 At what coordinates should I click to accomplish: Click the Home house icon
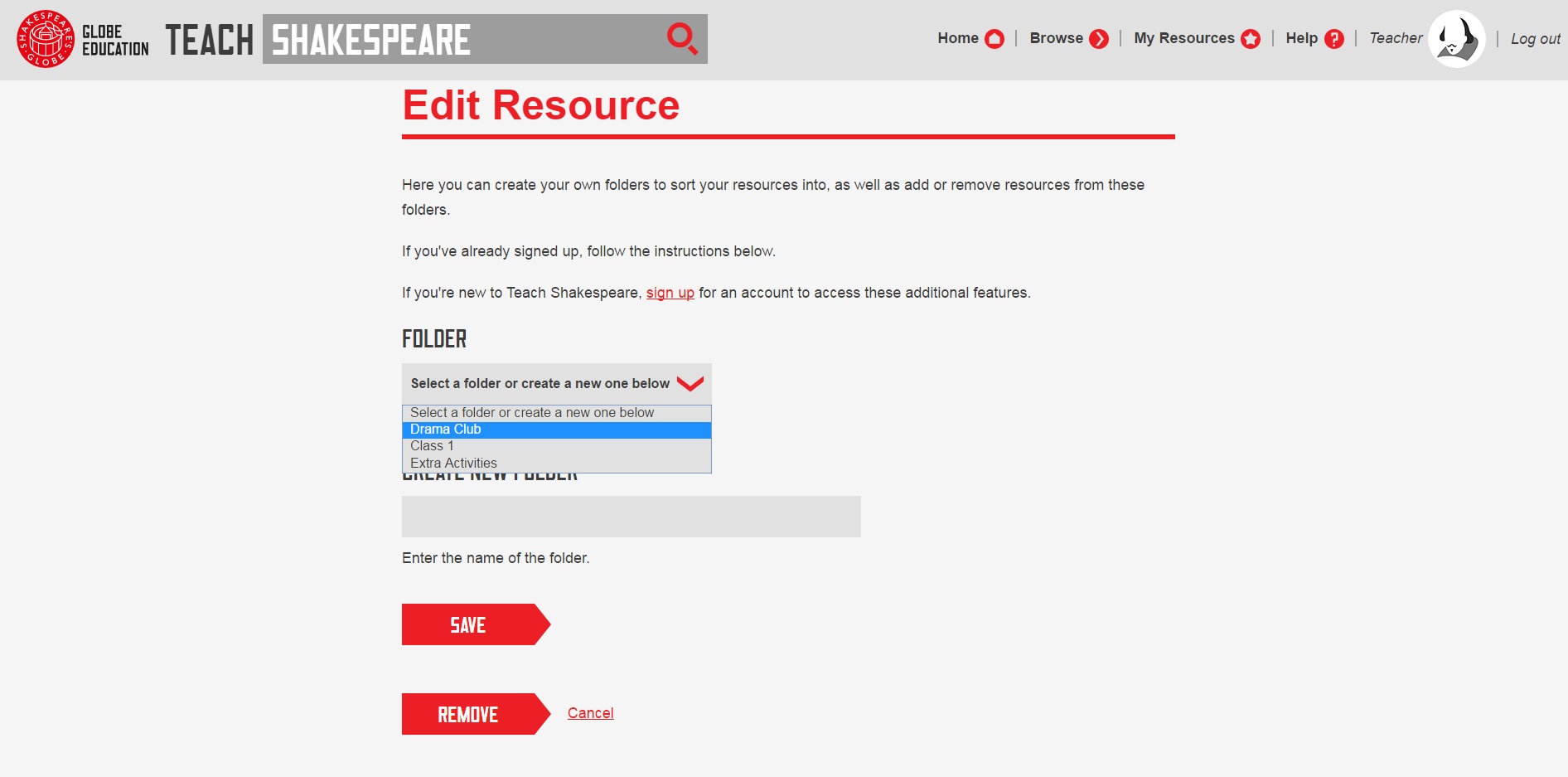(x=995, y=39)
